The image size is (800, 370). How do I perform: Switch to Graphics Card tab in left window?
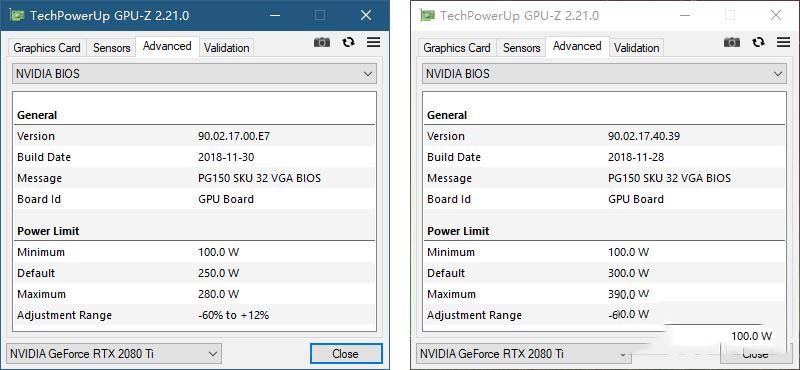coord(47,48)
